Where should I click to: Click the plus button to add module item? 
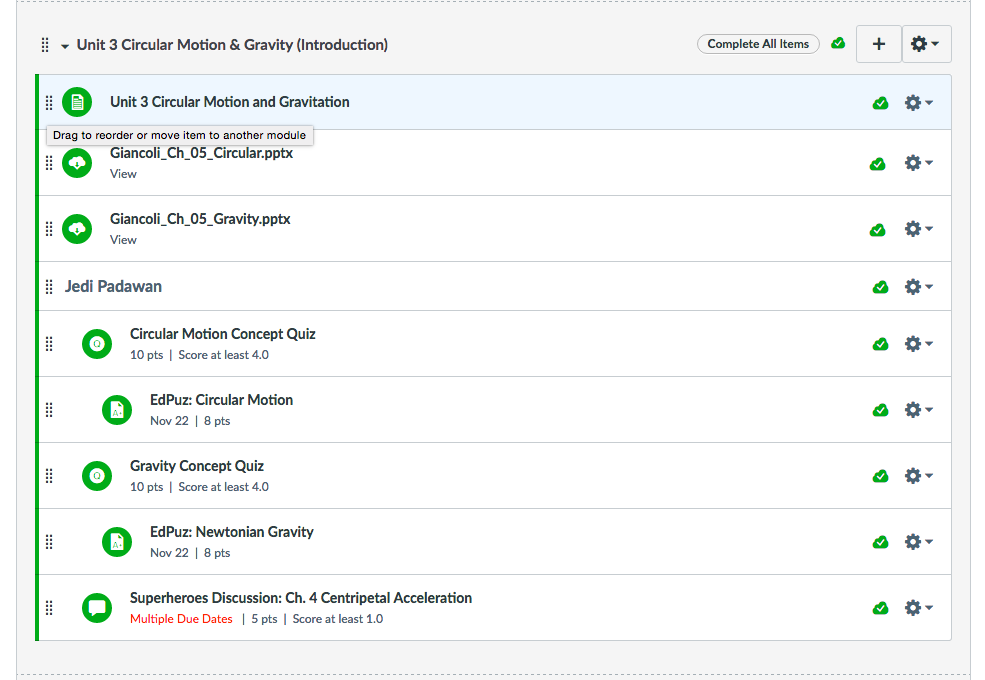click(879, 44)
